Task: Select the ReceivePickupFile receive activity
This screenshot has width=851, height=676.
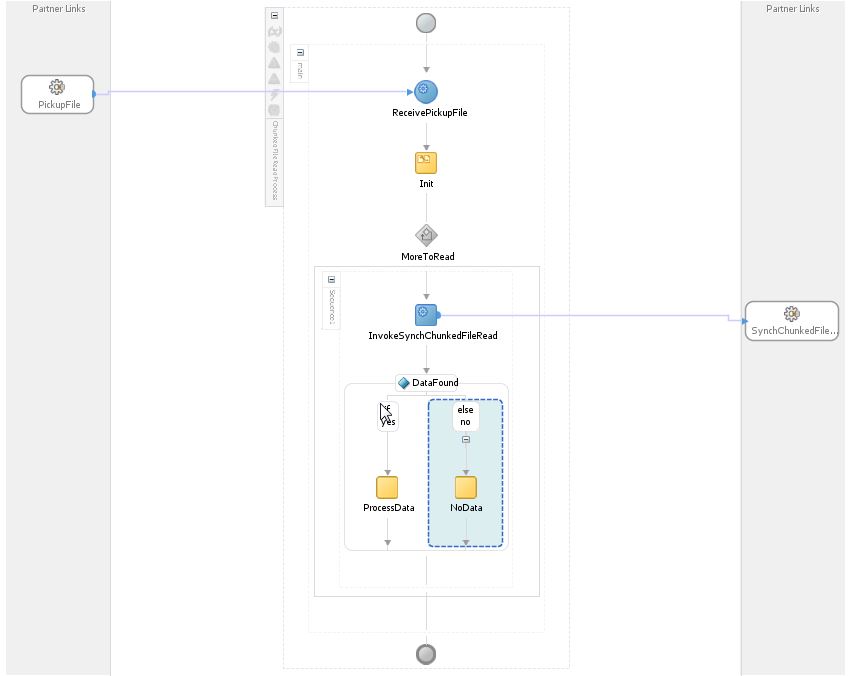Action: (x=426, y=92)
